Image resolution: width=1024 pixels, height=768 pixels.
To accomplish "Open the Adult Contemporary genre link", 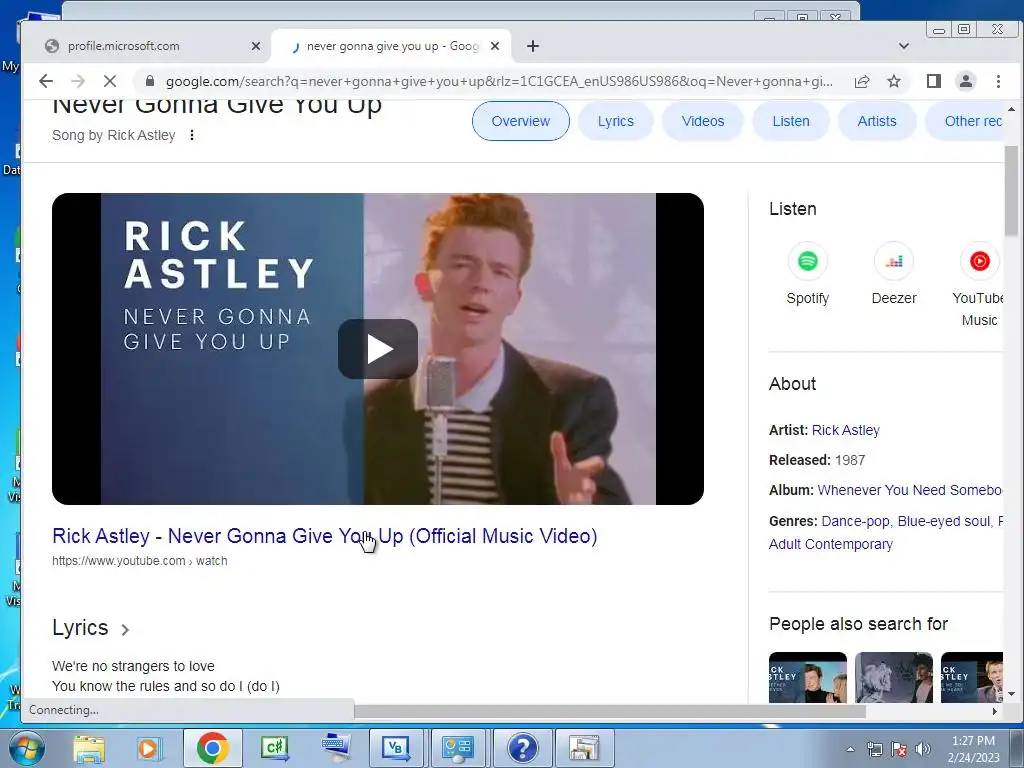I will click(x=831, y=544).
